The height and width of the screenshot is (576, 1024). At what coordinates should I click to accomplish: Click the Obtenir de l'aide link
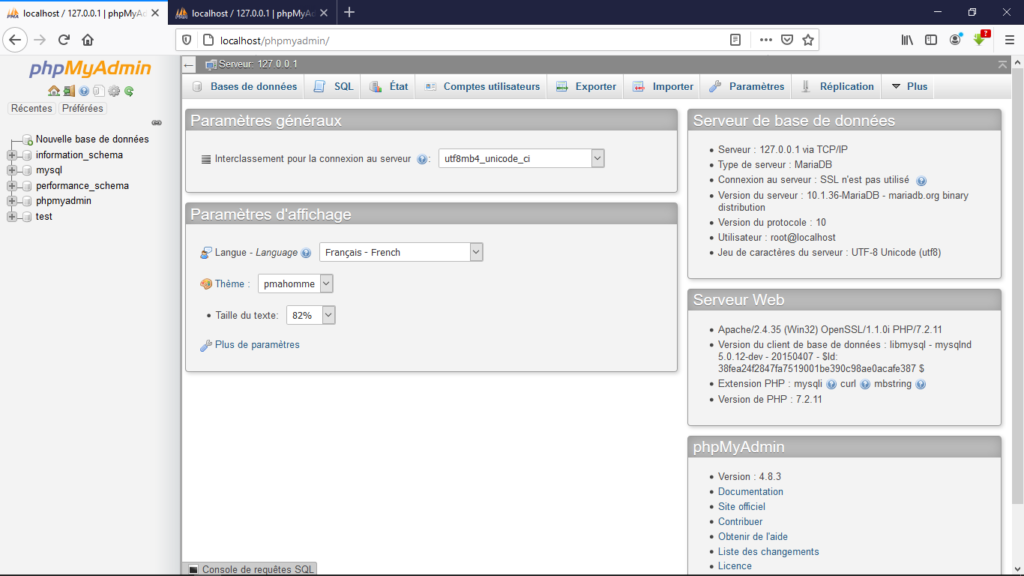coord(752,537)
